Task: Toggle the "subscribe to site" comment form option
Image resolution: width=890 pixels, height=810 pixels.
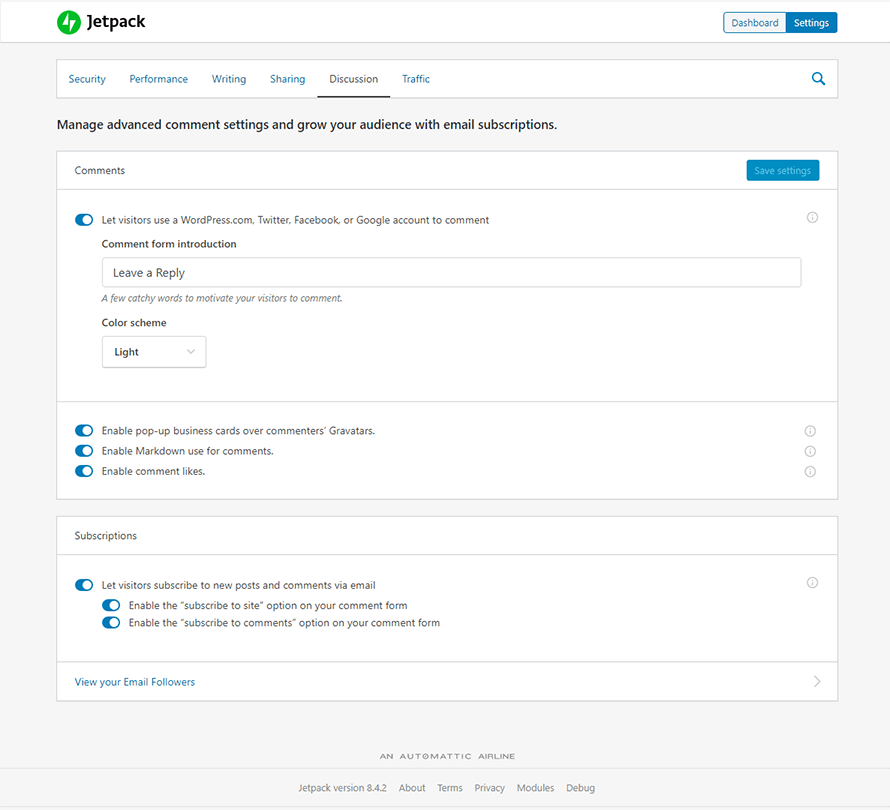Action: [x=111, y=605]
